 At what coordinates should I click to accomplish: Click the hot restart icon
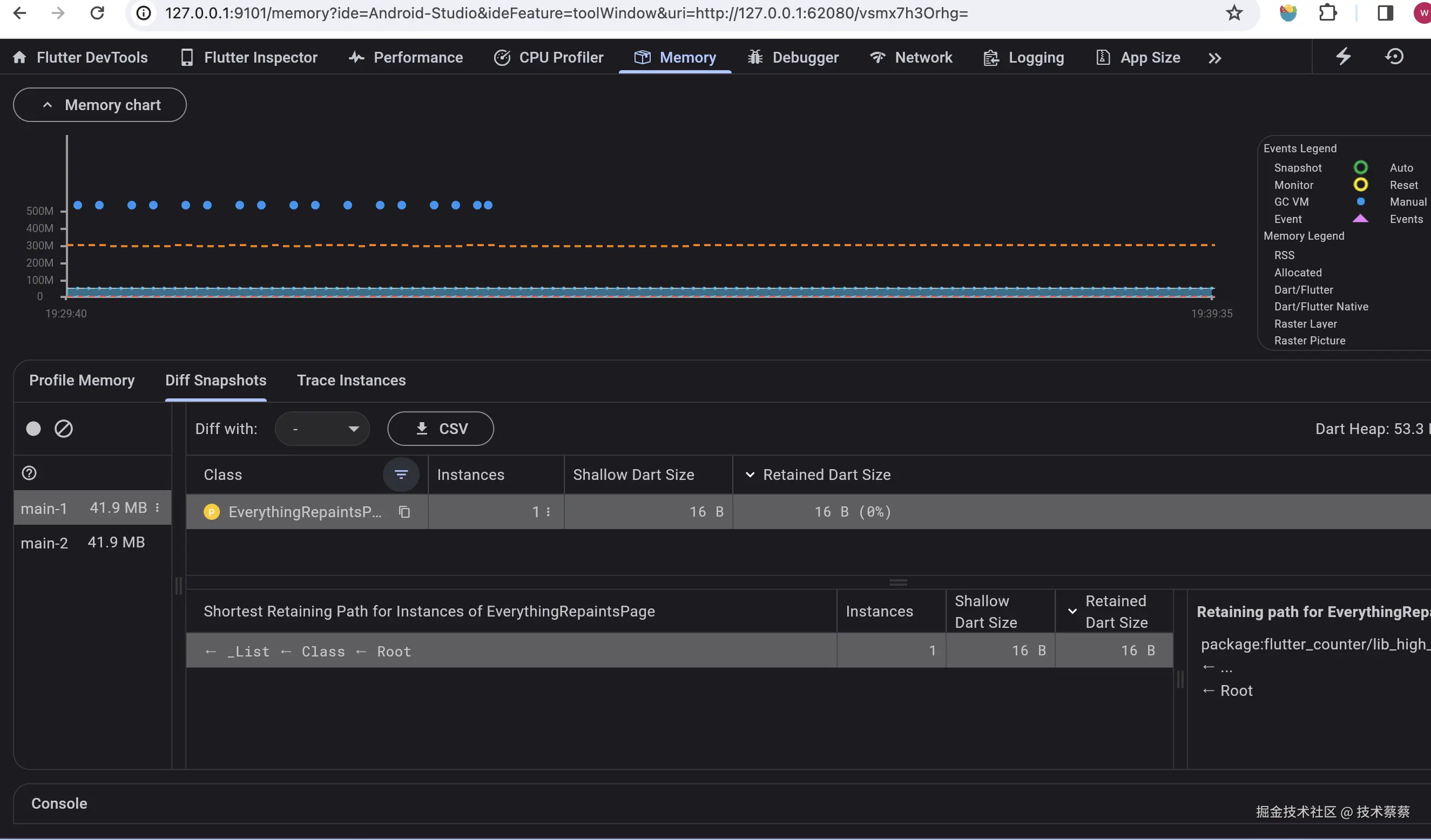pyautogui.click(x=1394, y=57)
